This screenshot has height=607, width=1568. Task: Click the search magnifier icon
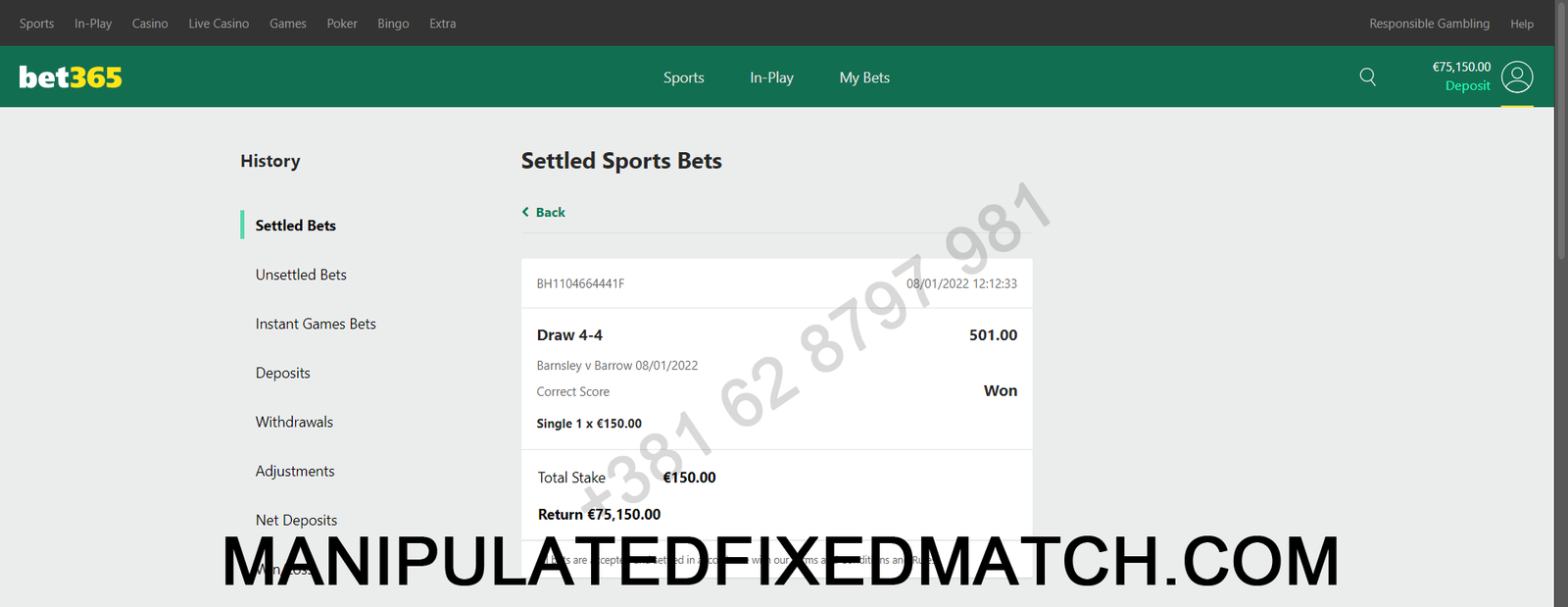[1368, 76]
